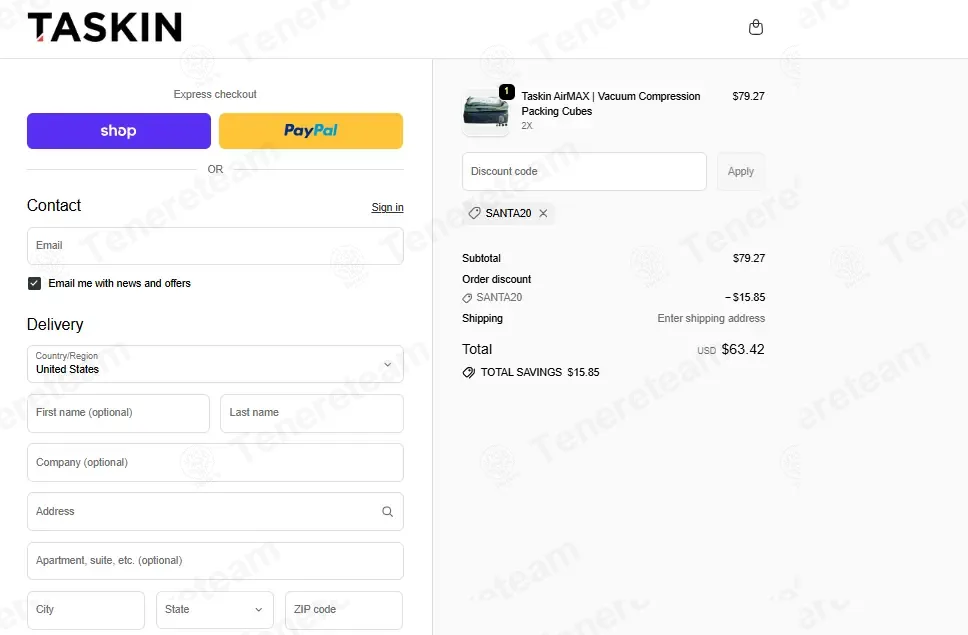Image resolution: width=968 pixels, height=635 pixels.
Task: Uncheck Email me with news and offers
Action: 35,283
